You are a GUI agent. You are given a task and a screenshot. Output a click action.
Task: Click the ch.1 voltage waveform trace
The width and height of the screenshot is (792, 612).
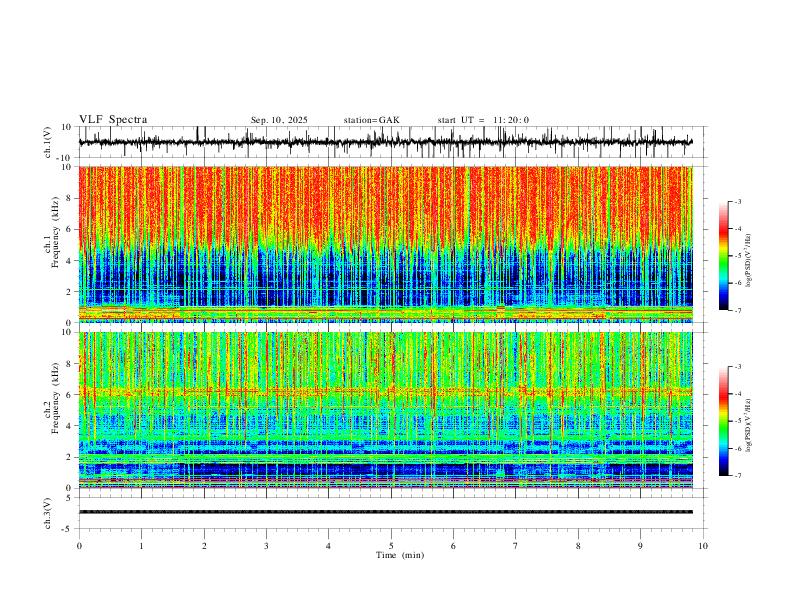pyautogui.click(x=385, y=142)
